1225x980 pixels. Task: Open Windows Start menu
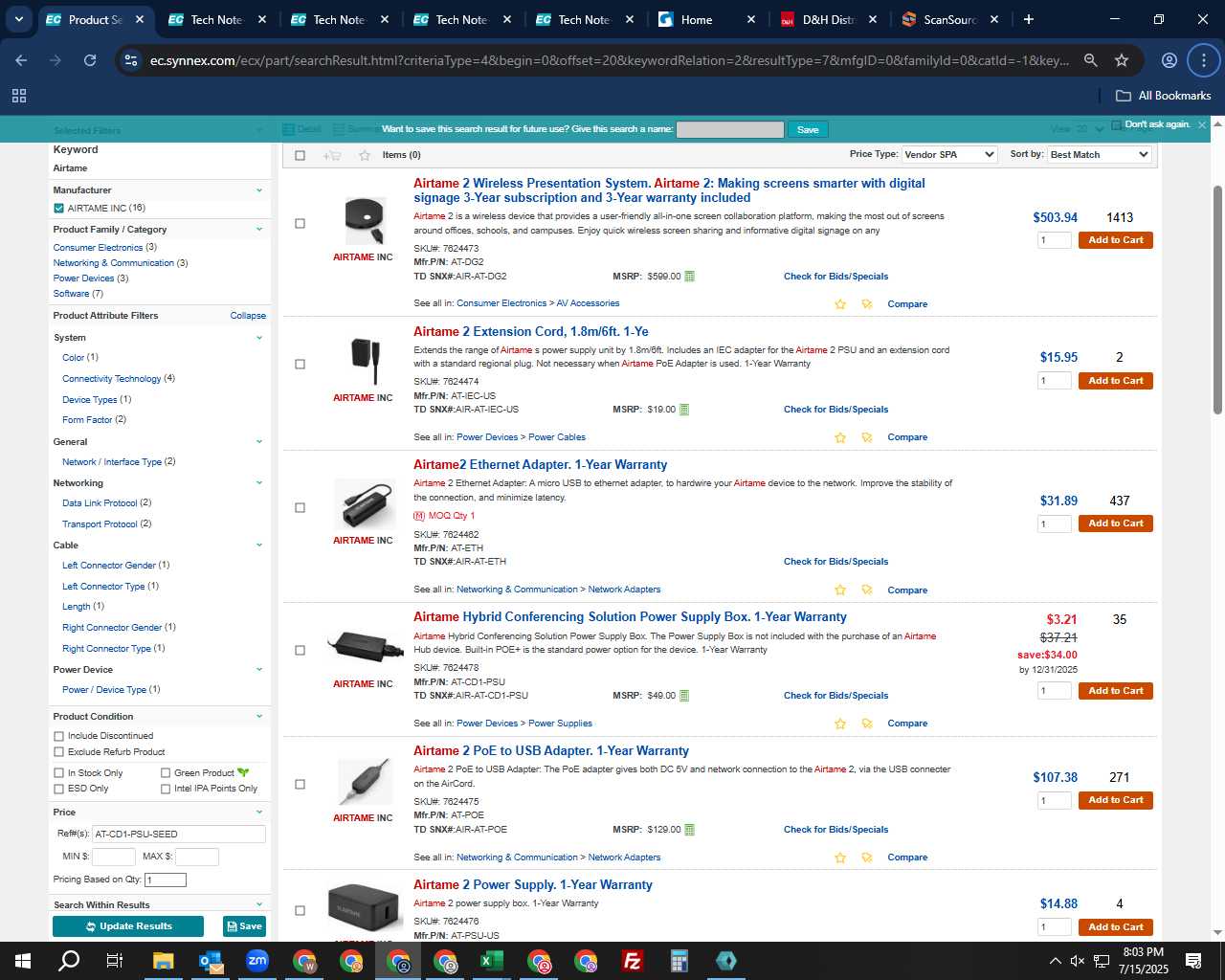[x=23, y=961]
